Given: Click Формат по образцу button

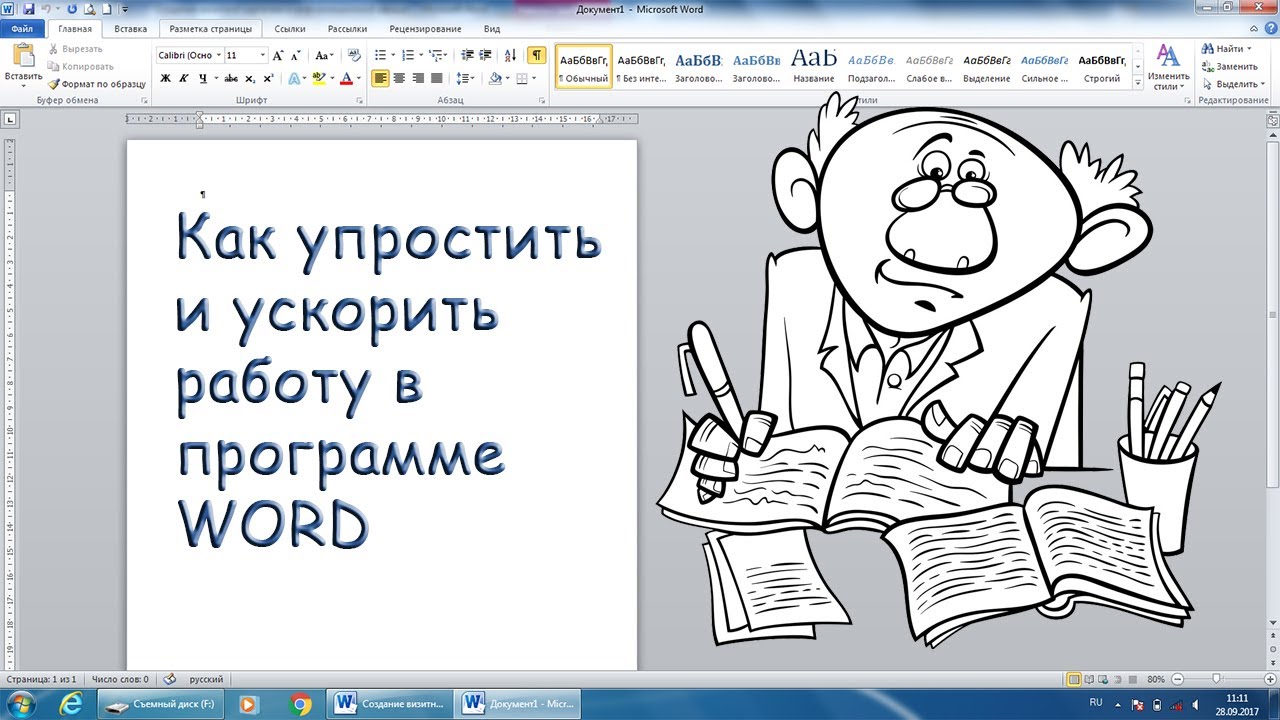Looking at the screenshot, I should pos(96,84).
